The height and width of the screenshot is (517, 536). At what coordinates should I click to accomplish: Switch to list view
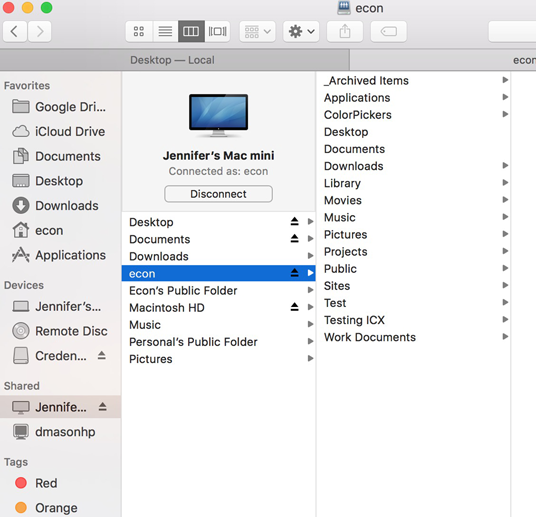[x=165, y=31]
